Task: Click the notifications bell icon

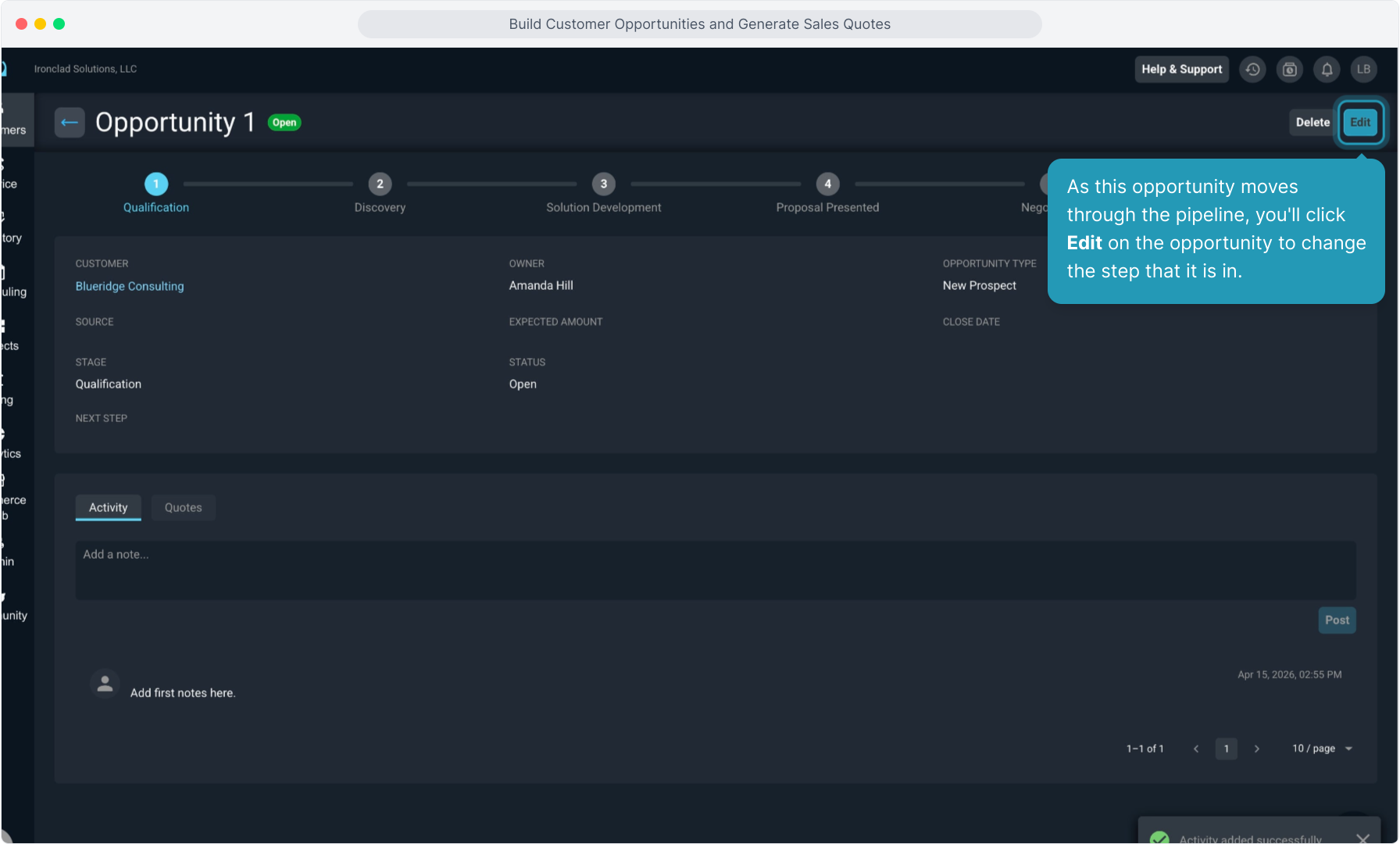Action: pos(1327,70)
